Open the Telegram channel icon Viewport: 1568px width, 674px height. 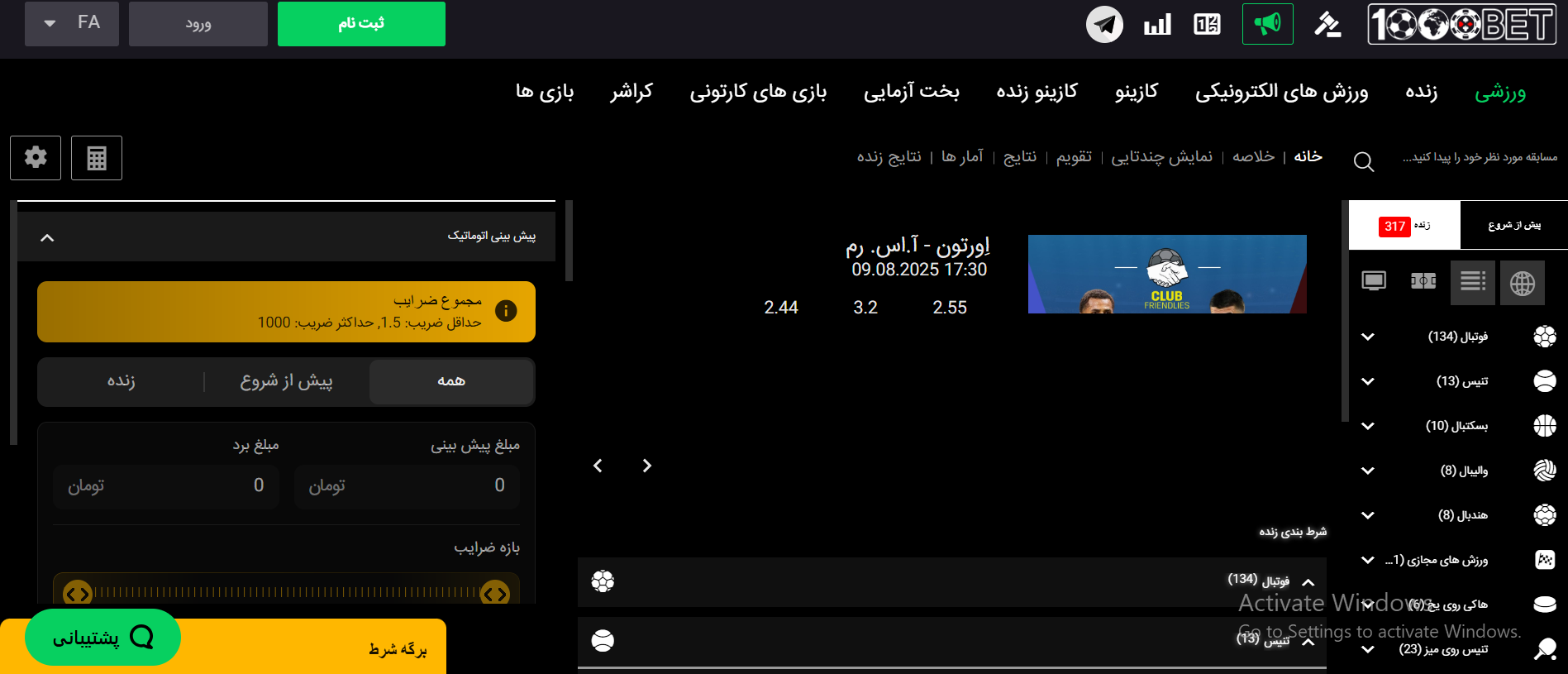point(1104,24)
